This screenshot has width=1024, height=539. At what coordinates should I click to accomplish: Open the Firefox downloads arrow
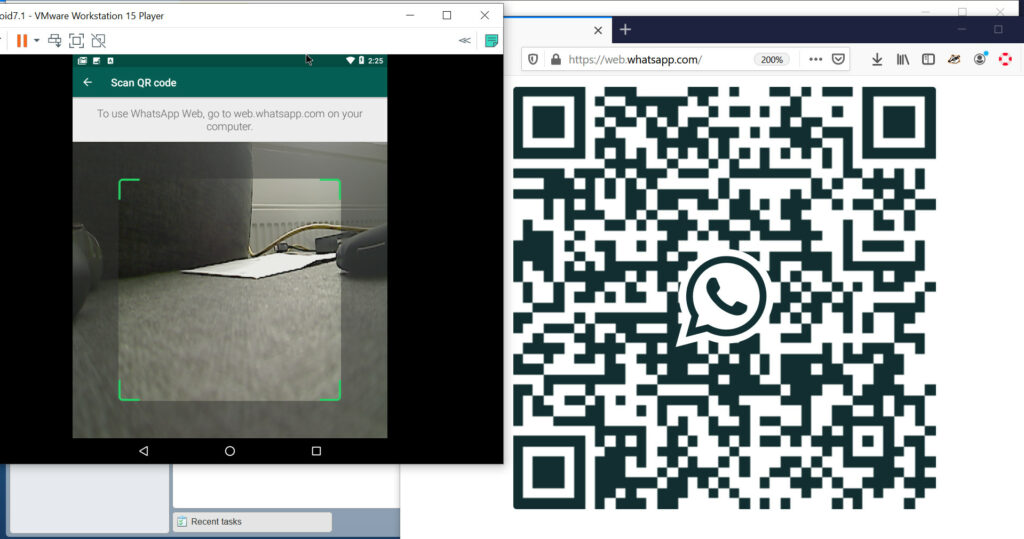pyautogui.click(x=877, y=59)
